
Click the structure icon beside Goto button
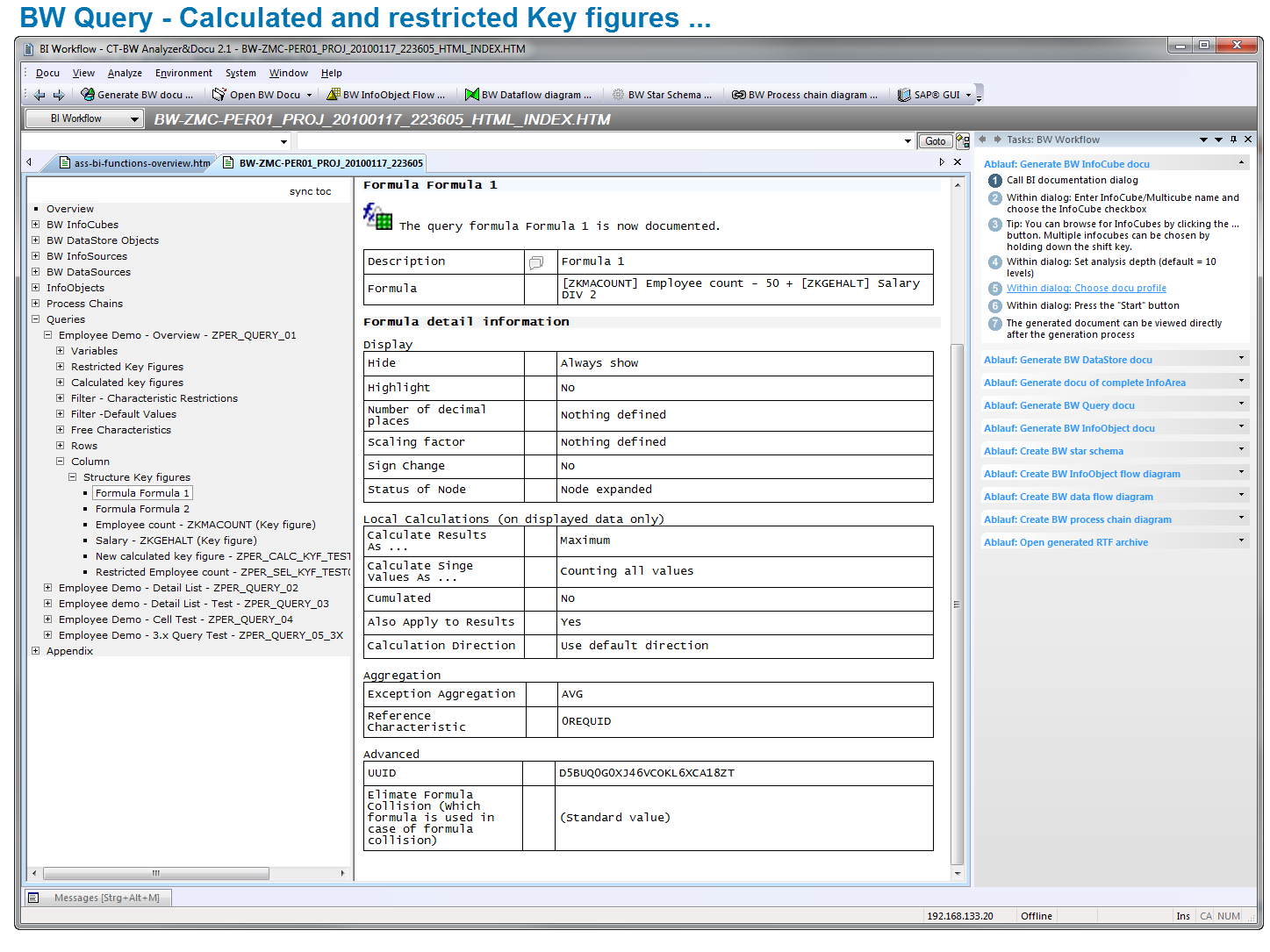point(963,140)
